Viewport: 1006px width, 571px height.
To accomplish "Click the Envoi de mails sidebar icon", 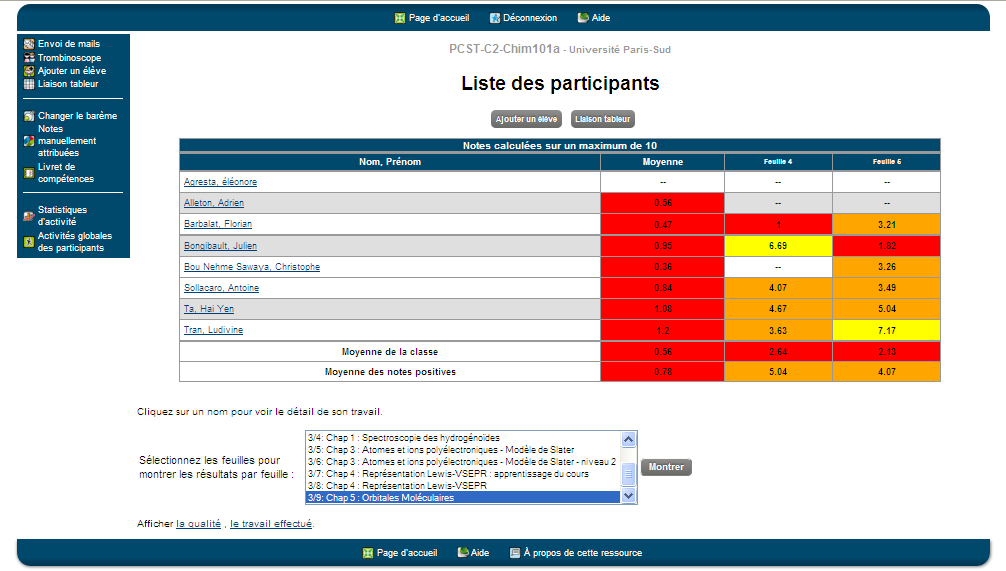I will click(29, 44).
